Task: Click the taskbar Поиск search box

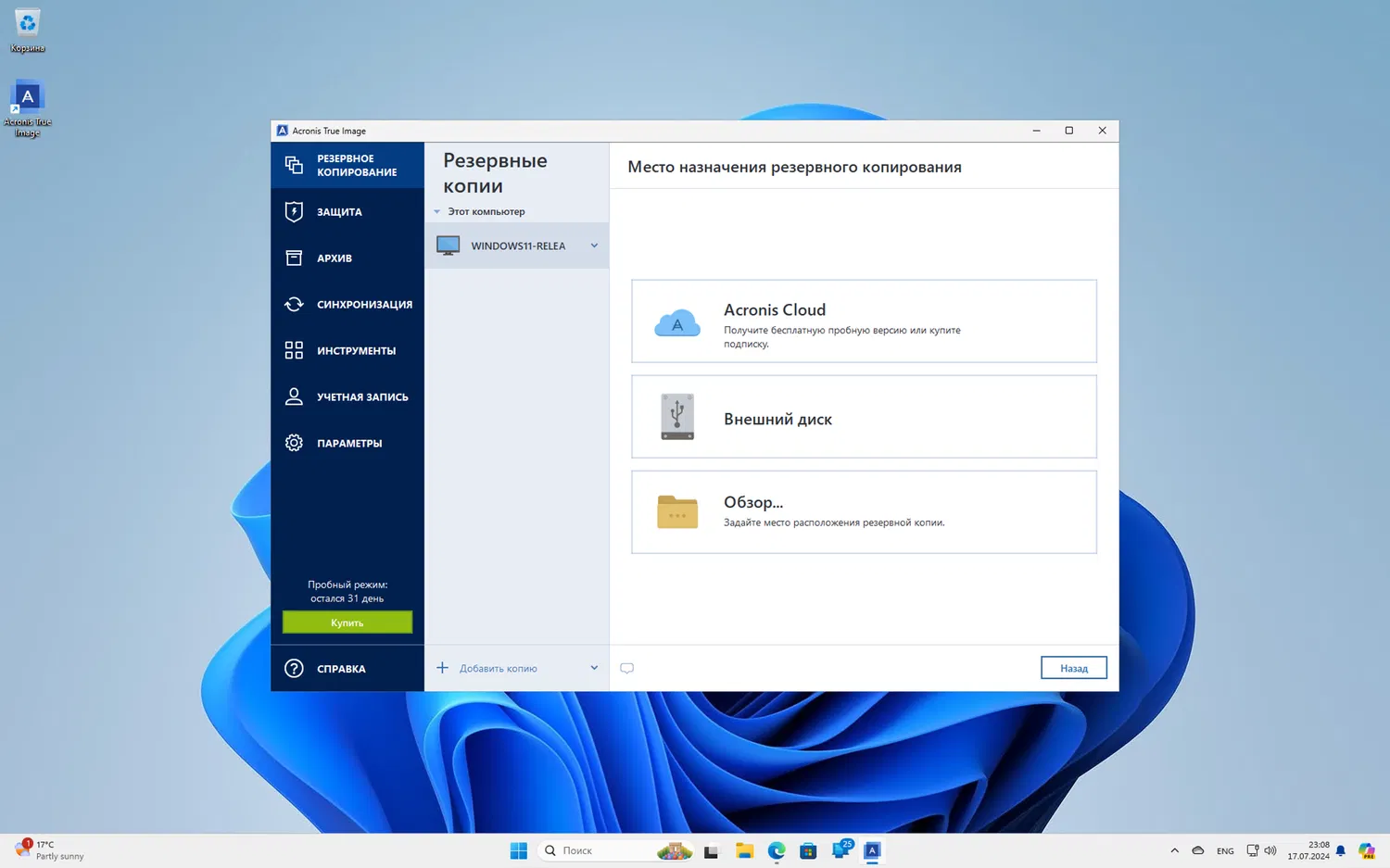Action: pyautogui.click(x=614, y=850)
